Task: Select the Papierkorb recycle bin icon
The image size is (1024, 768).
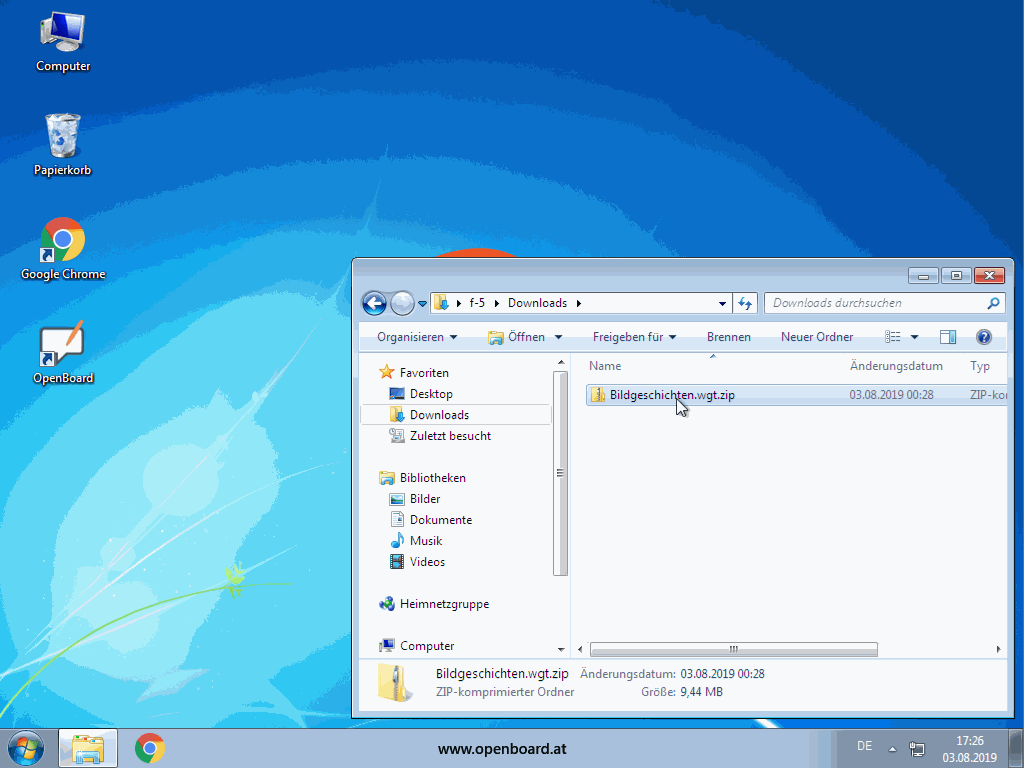Action: click(x=63, y=144)
